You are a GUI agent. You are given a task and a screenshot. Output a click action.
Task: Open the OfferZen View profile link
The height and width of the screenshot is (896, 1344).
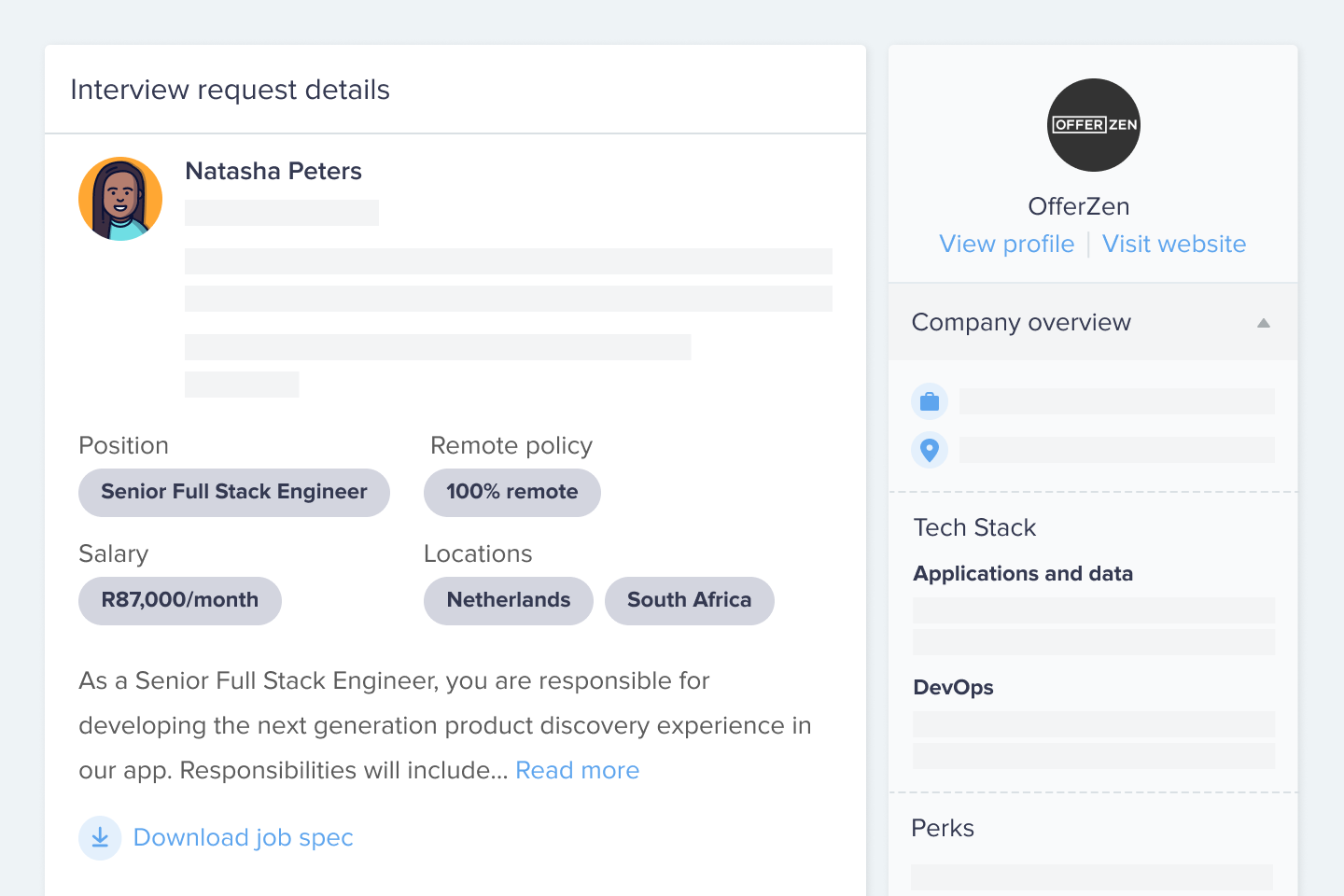click(1006, 245)
